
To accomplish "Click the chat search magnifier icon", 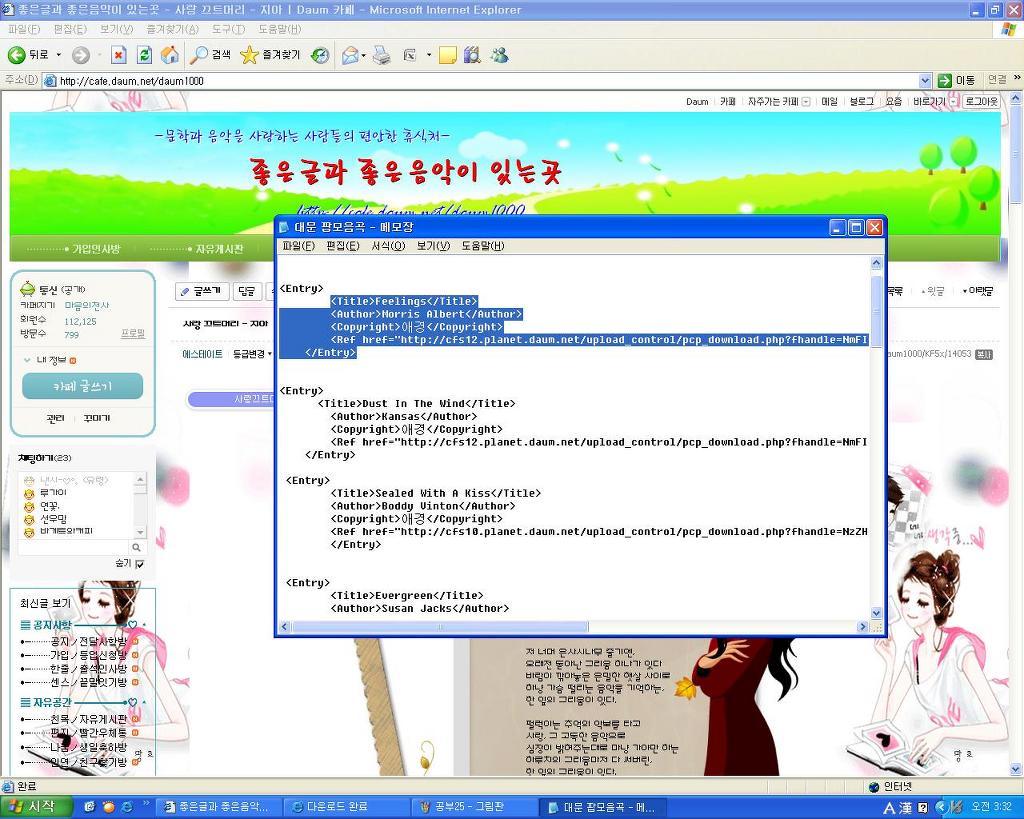I will [137, 547].
